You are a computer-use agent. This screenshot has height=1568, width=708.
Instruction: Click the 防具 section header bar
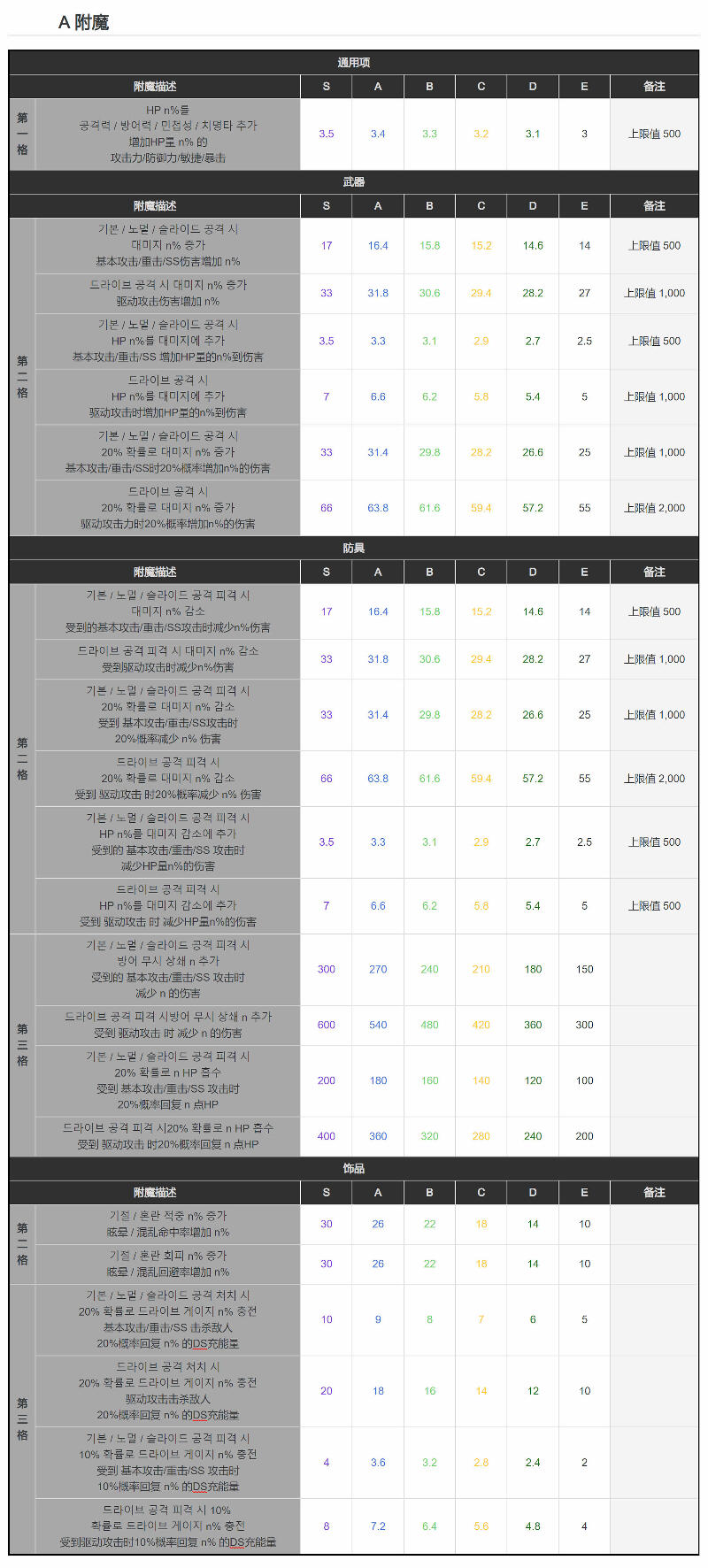[354, 548]
